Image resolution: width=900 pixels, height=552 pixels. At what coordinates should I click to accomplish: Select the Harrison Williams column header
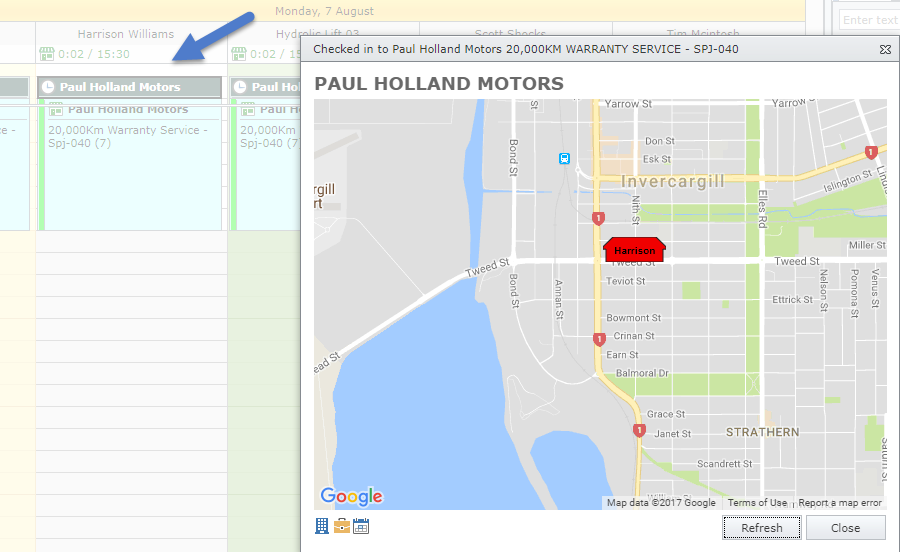126,34
